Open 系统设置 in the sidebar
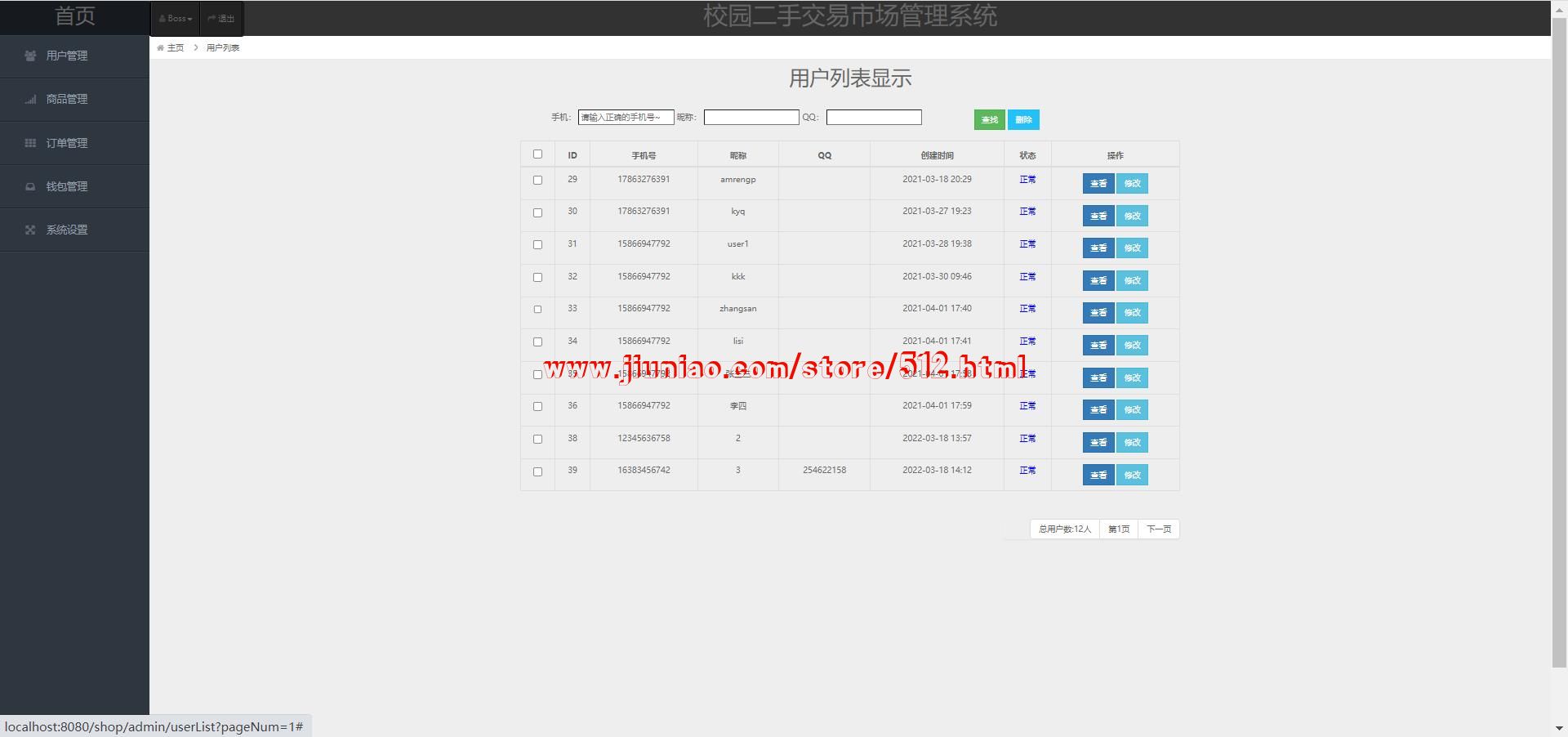 pyautogui.click(x=74, y=230)
